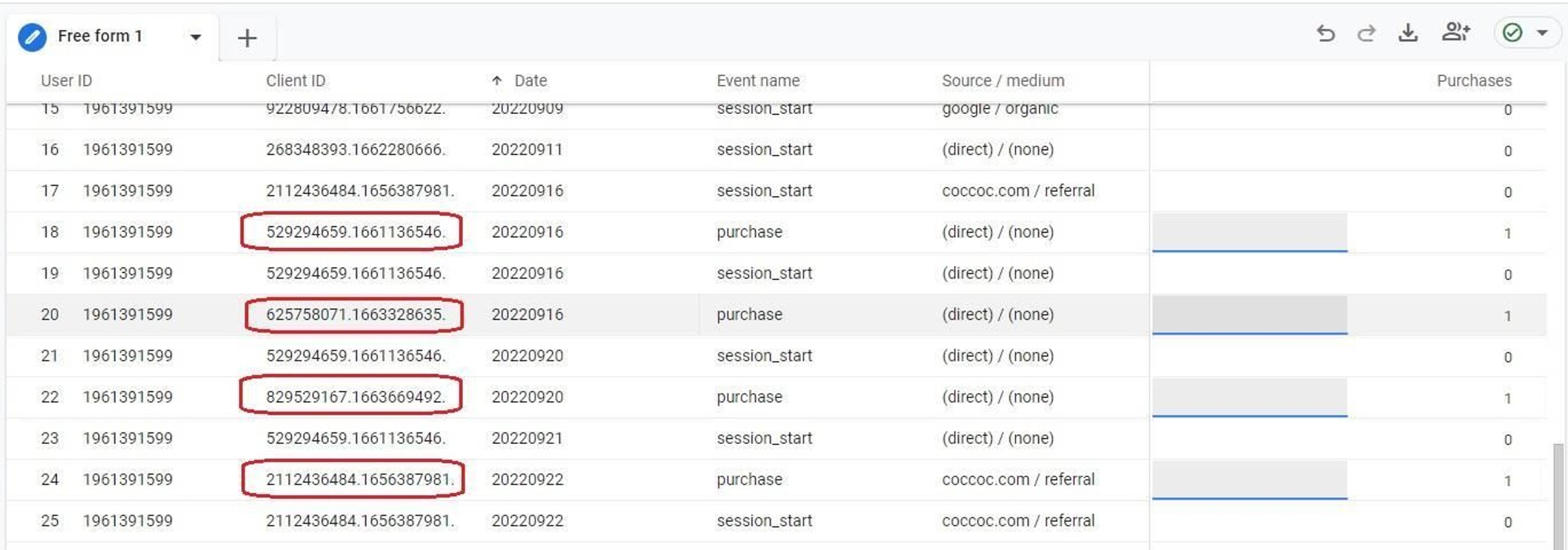Open the Free form 1 tab dropdown
Viewport: 1568px width, 550px height.
click(x=195, y=37)
